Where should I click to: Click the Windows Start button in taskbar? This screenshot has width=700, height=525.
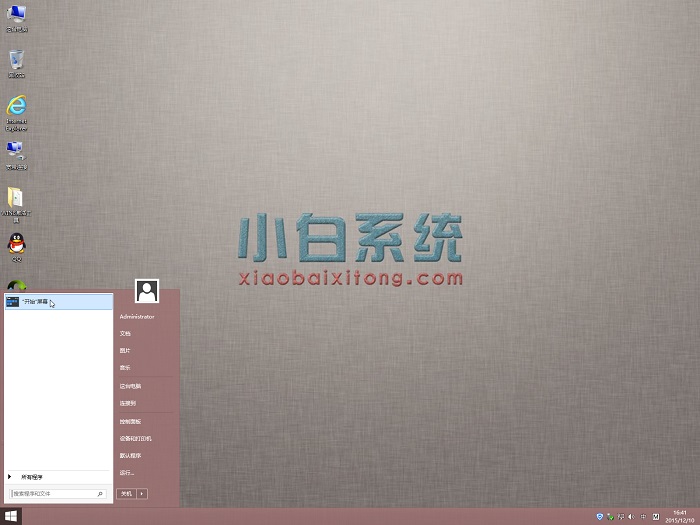point(11,516)
